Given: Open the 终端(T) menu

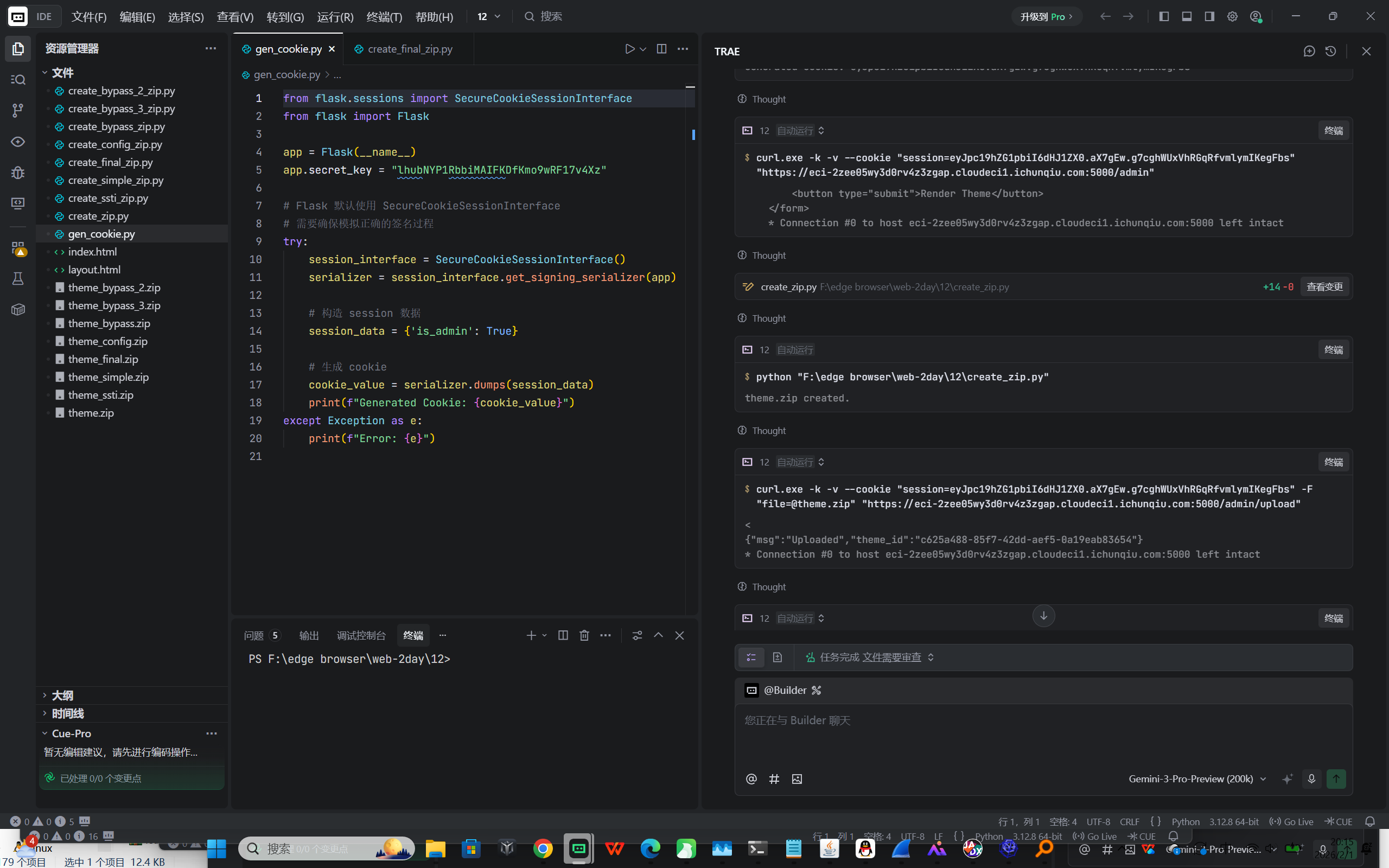Looking at the screenshot, I should (384, 17).
